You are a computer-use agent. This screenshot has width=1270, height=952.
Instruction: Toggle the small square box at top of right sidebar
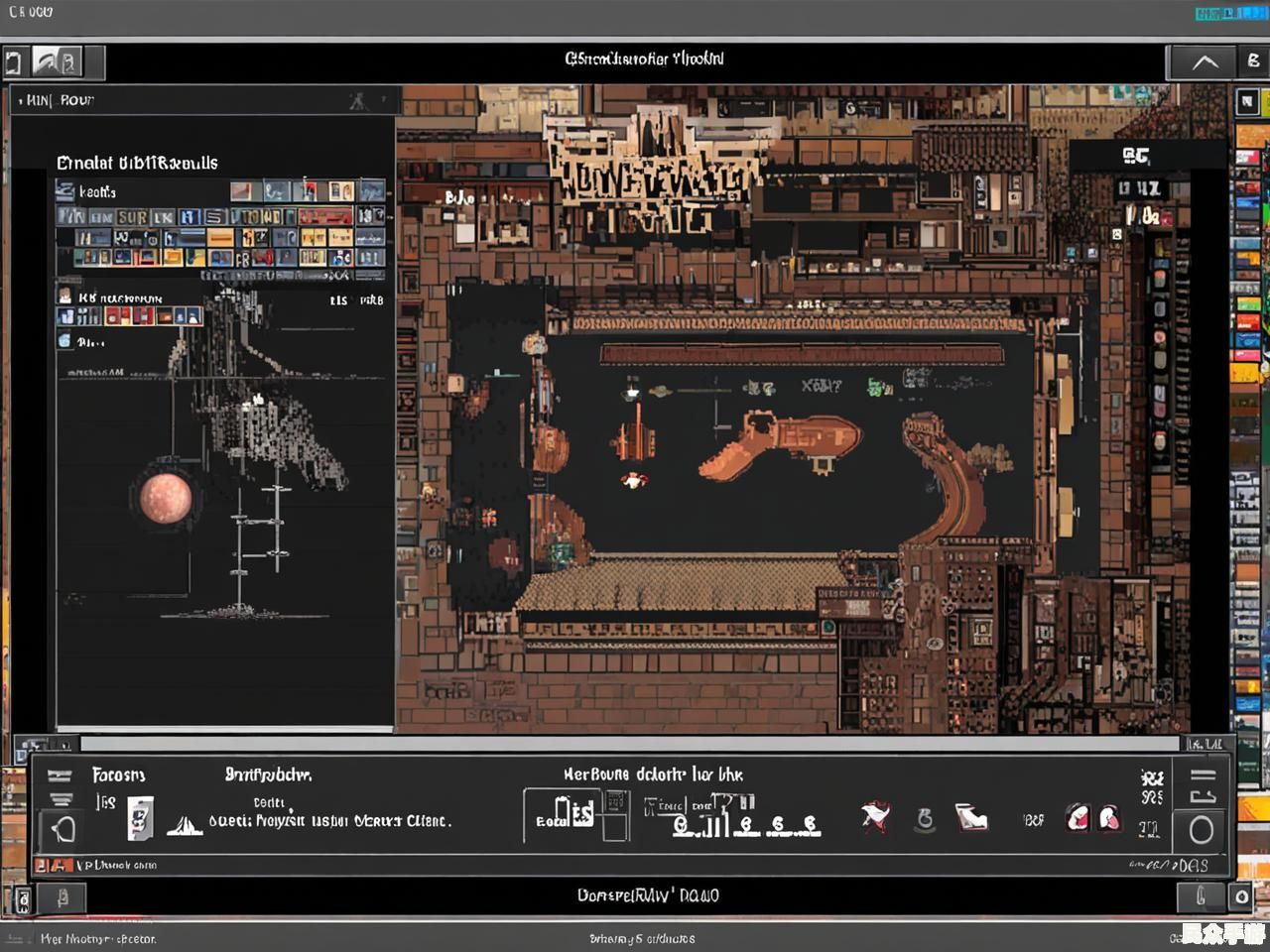pos(1247,101)
